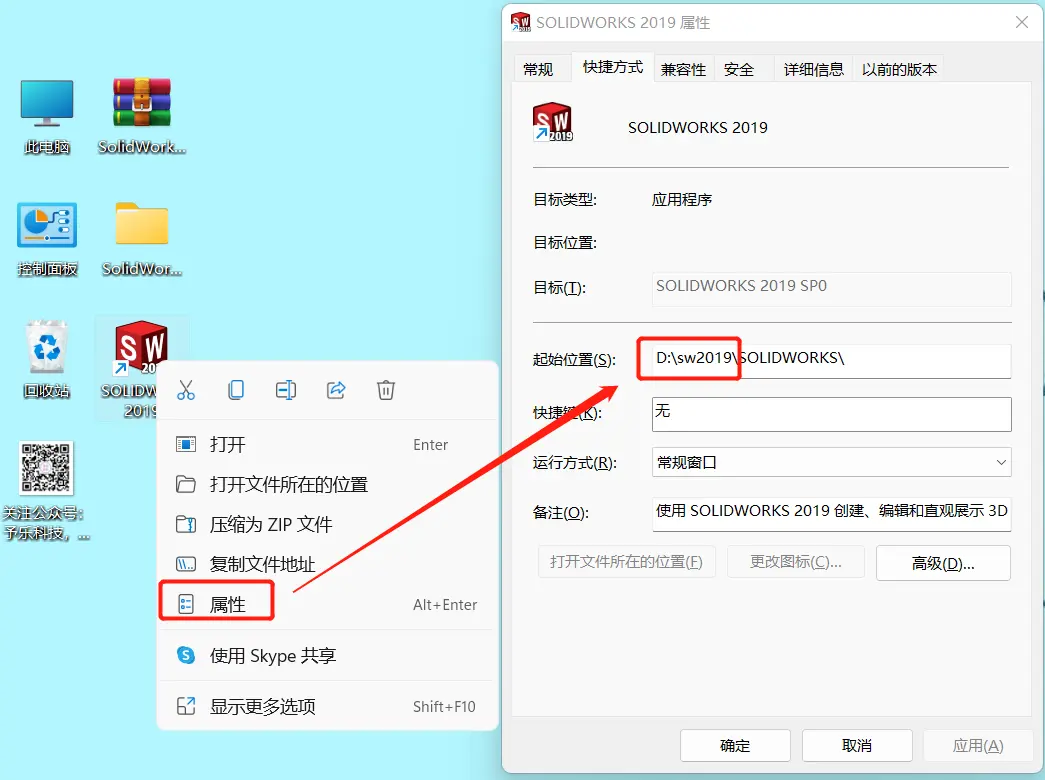
Task: Choose 复制文件地址 menu entry
Action: (328, 565)
